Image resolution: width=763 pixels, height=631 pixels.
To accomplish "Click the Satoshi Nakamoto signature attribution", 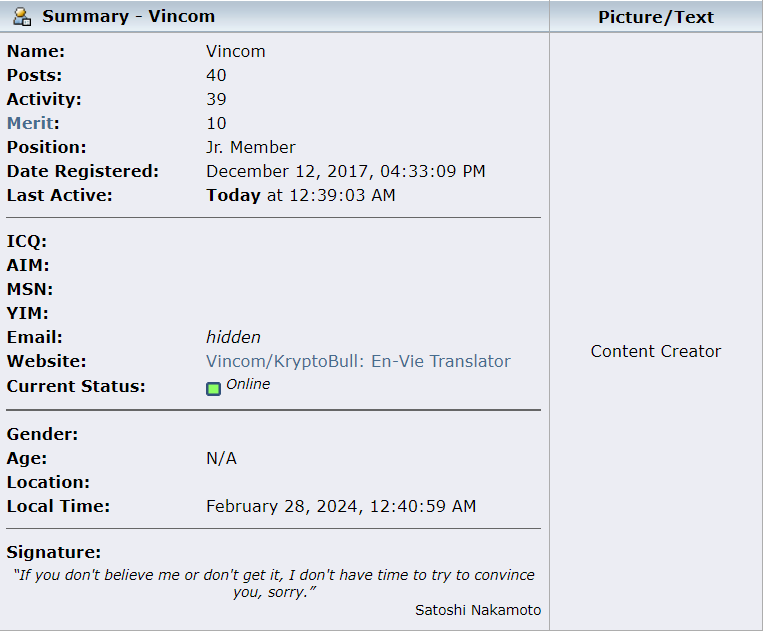I will tap(478, 610).
